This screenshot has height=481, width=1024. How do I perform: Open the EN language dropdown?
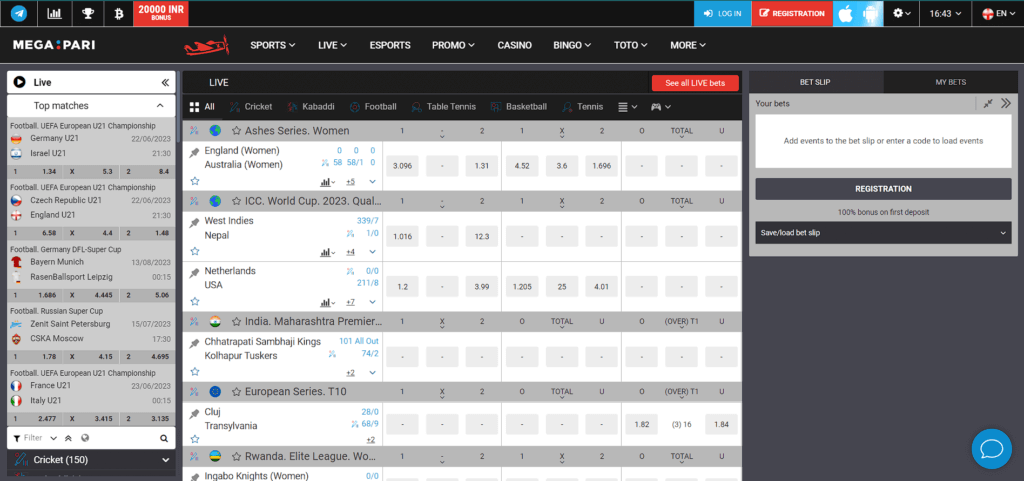coord(993,13)
